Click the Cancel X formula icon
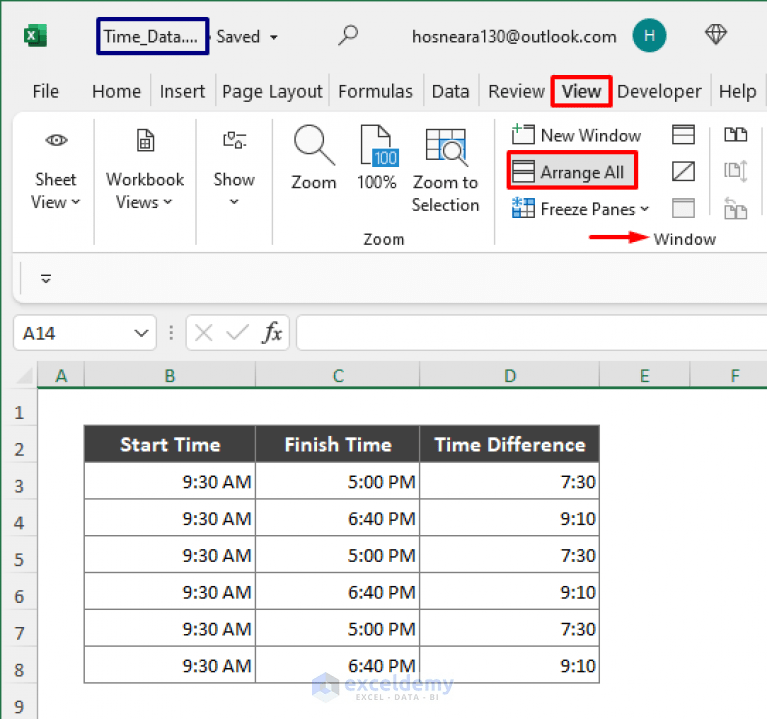This screenshot has height=719, width=767. coord(203,334)
